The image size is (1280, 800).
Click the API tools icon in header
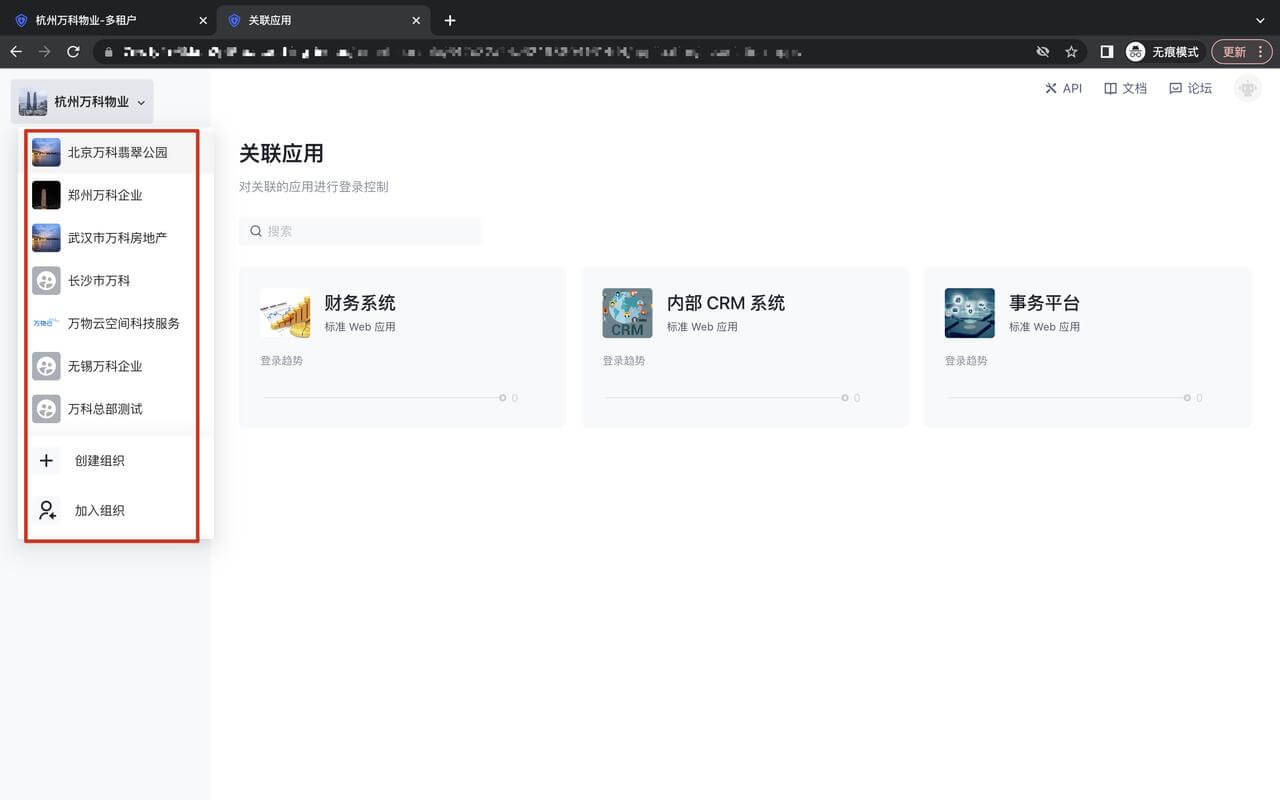[1051, 88]
